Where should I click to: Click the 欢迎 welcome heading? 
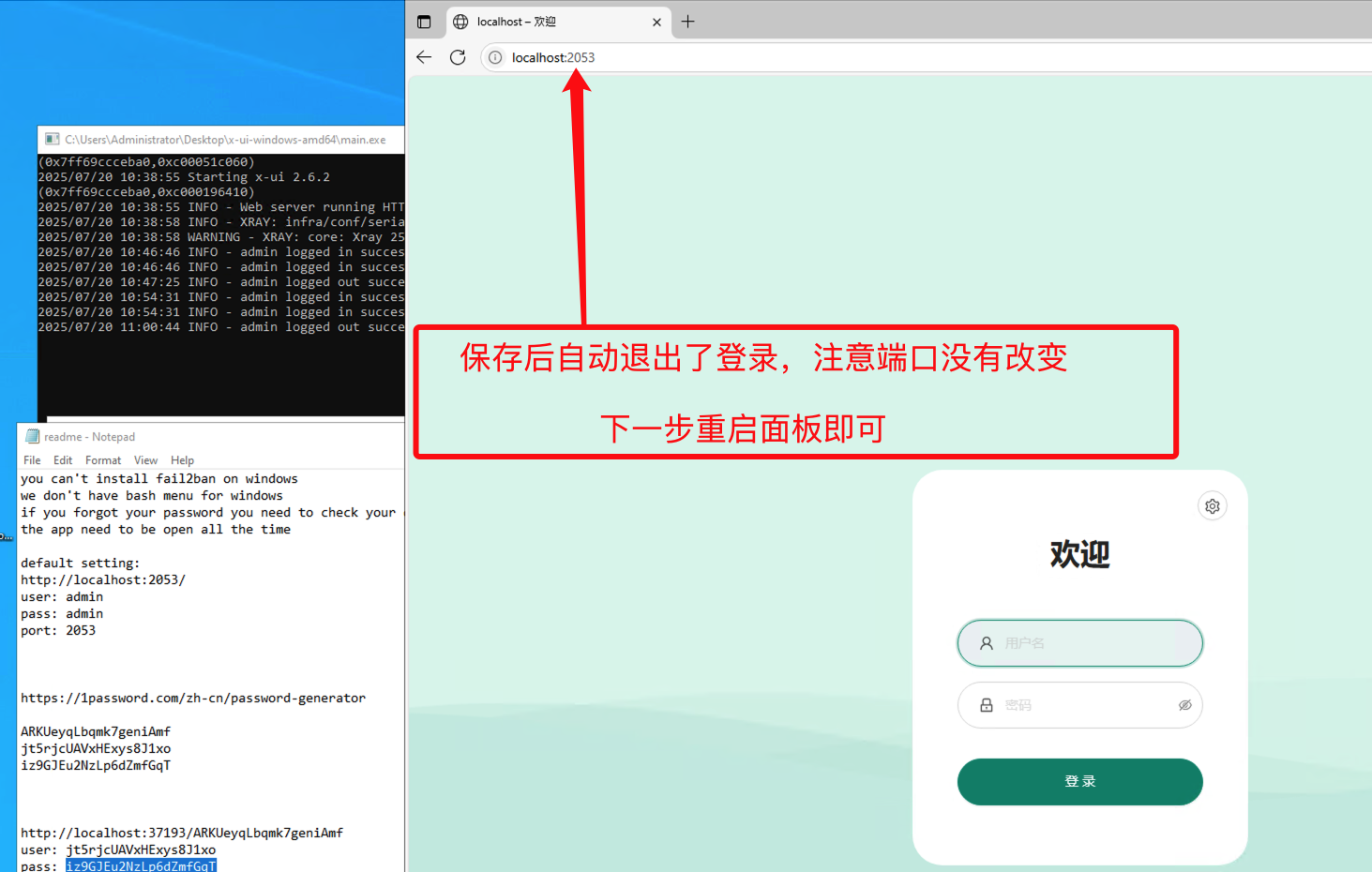pyautogui.click(x=1080, y=554)
